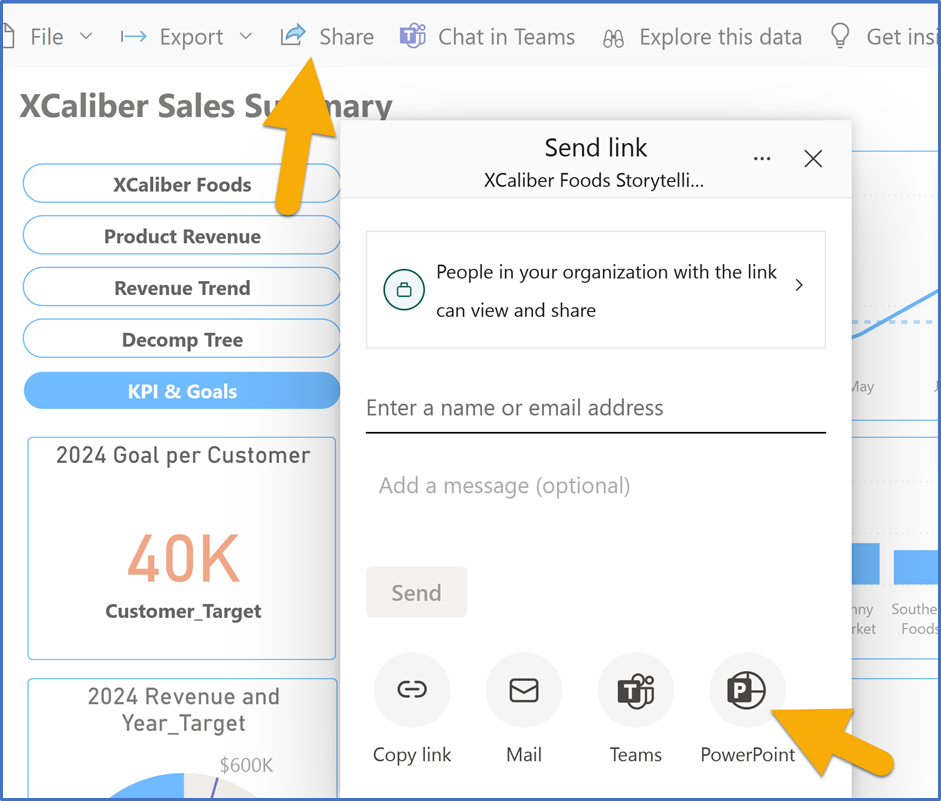Click the 2024 Goal per Customer title
This screenshot has height=801, width=941.
(x=183, y=455)
